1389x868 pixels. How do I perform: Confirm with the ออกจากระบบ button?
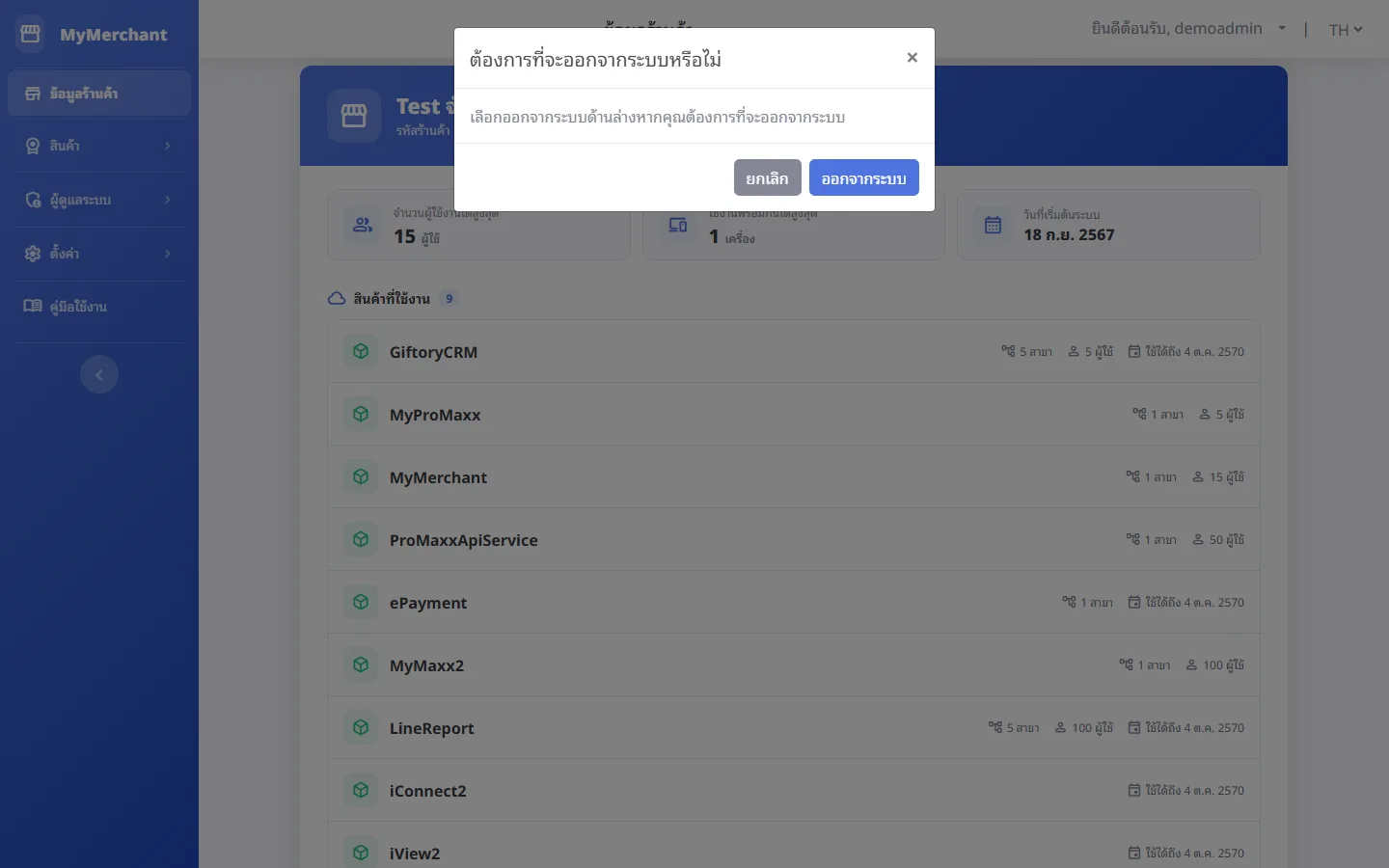(x=863, y=178)
